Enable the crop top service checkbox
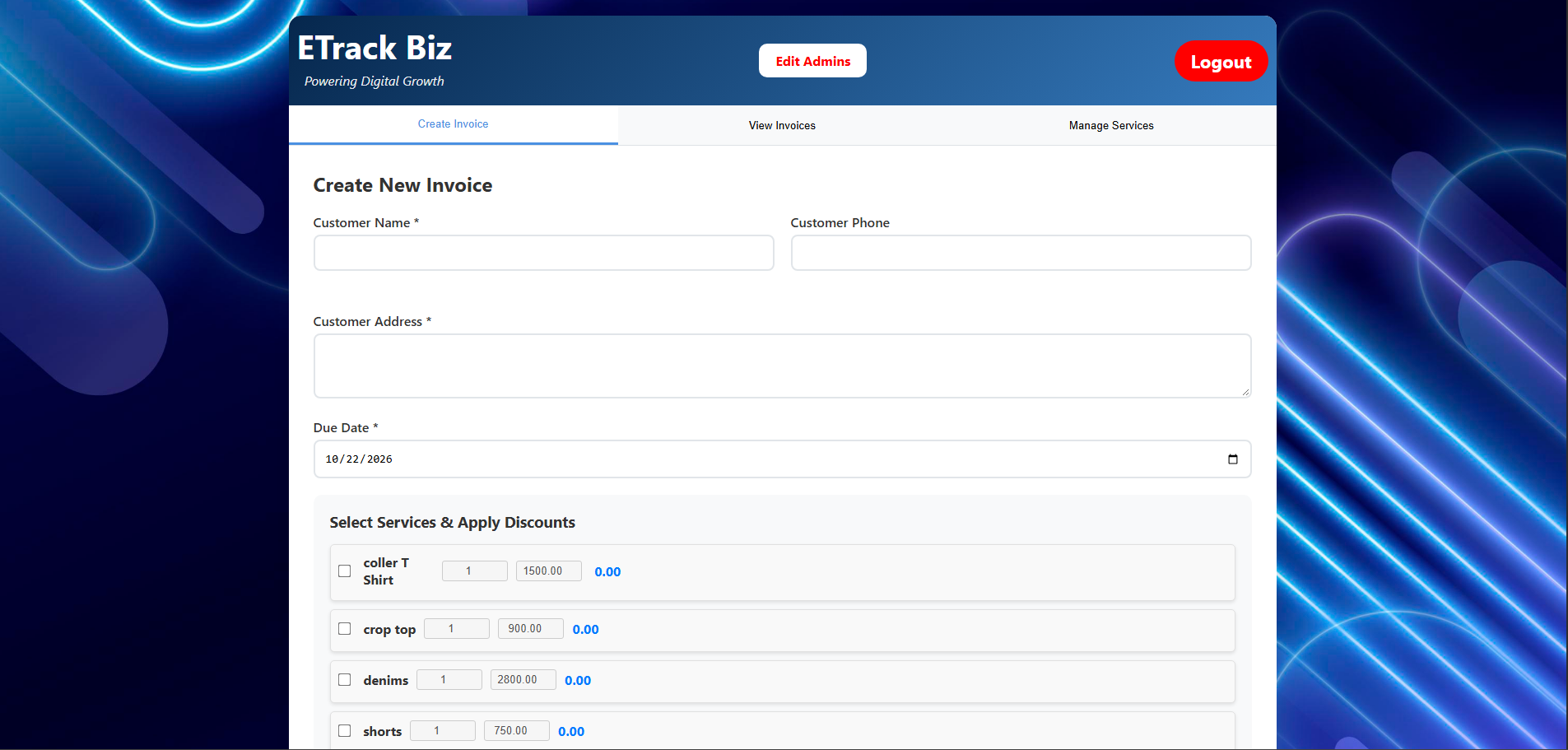 pyautogui.click(x=345, y=629)
